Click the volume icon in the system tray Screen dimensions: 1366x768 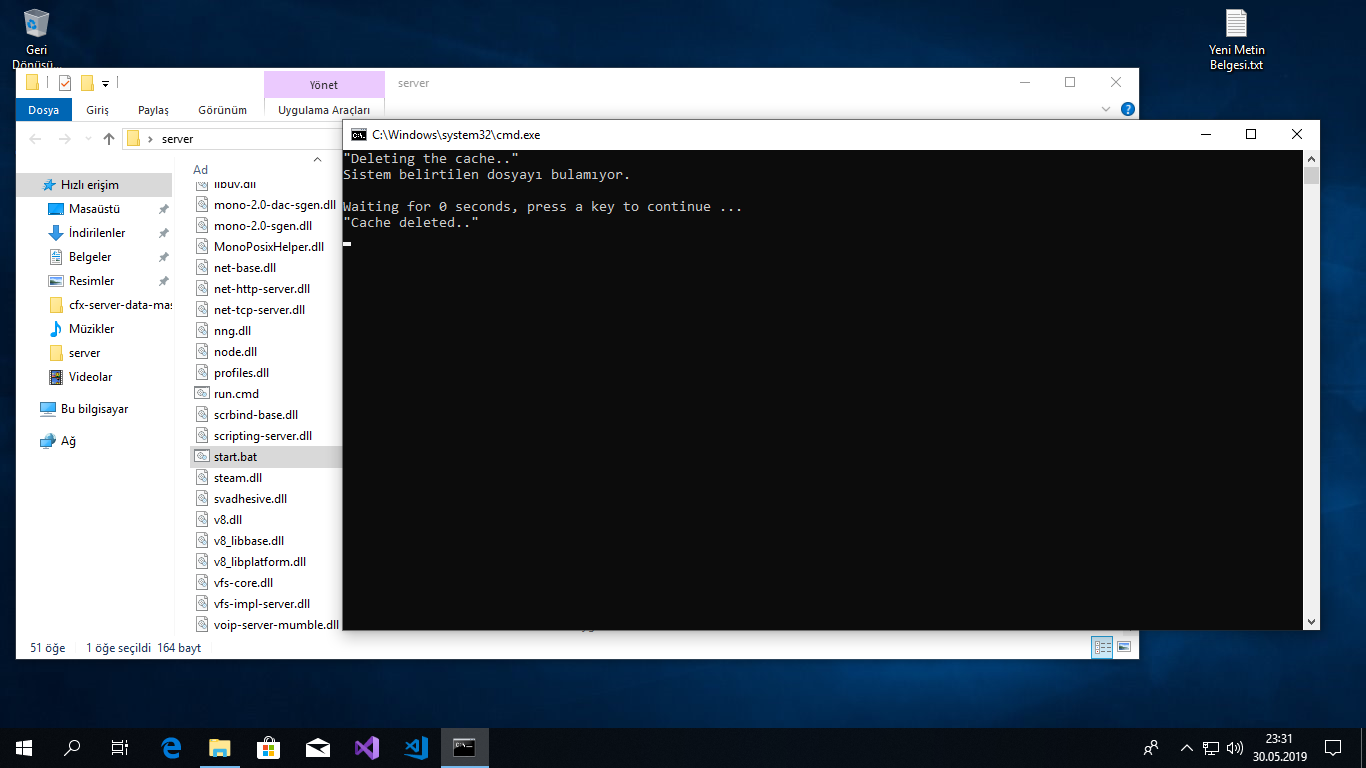[x=1235, y=747]
